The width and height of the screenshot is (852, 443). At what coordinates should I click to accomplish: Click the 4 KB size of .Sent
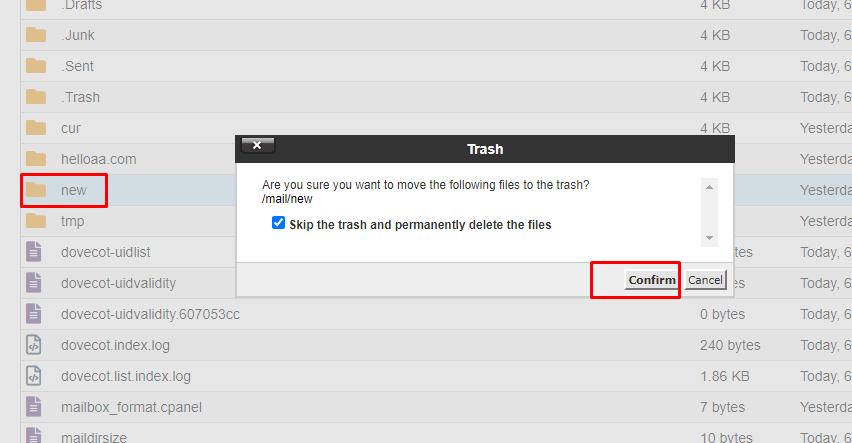(715, 66)
